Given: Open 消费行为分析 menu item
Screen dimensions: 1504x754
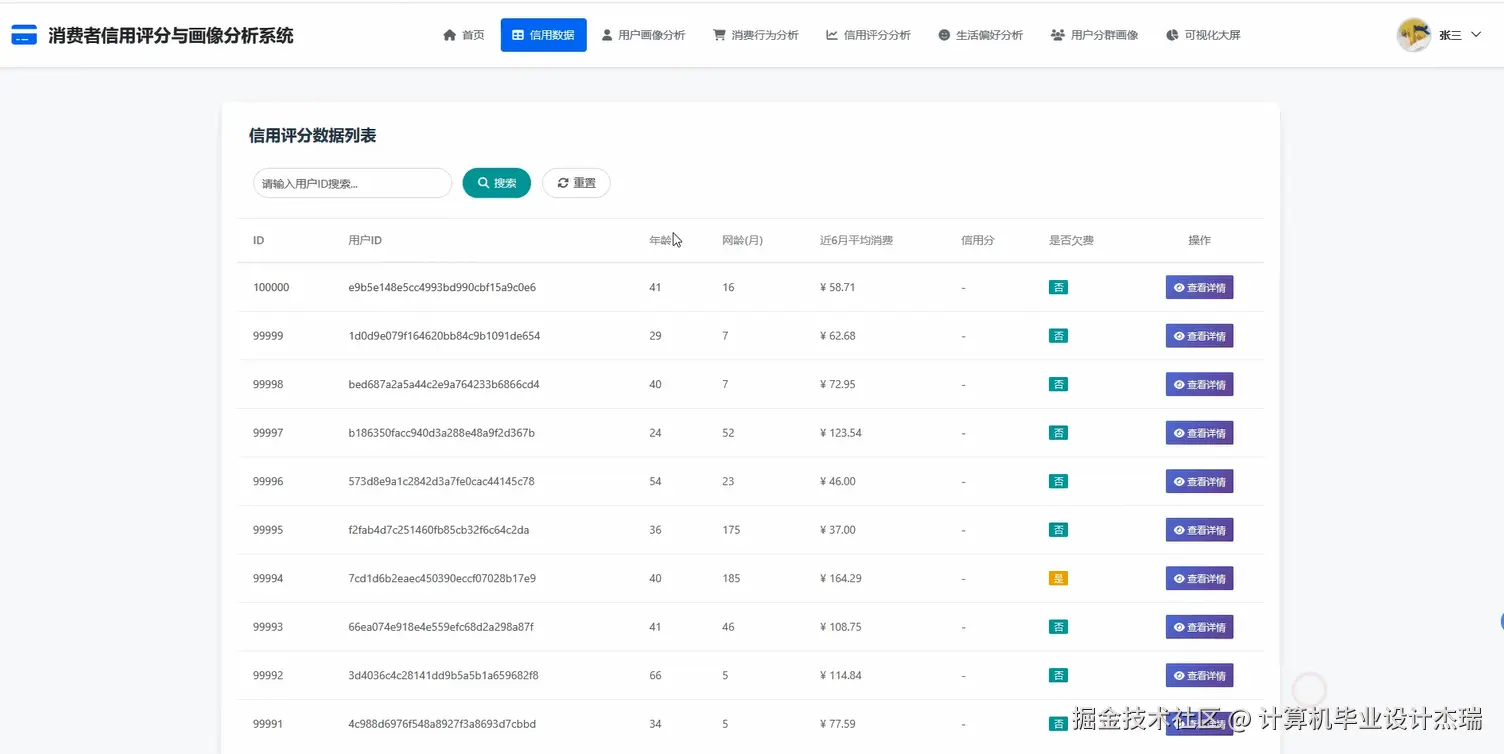Looking at the screenshot, I should pos(755,35).
